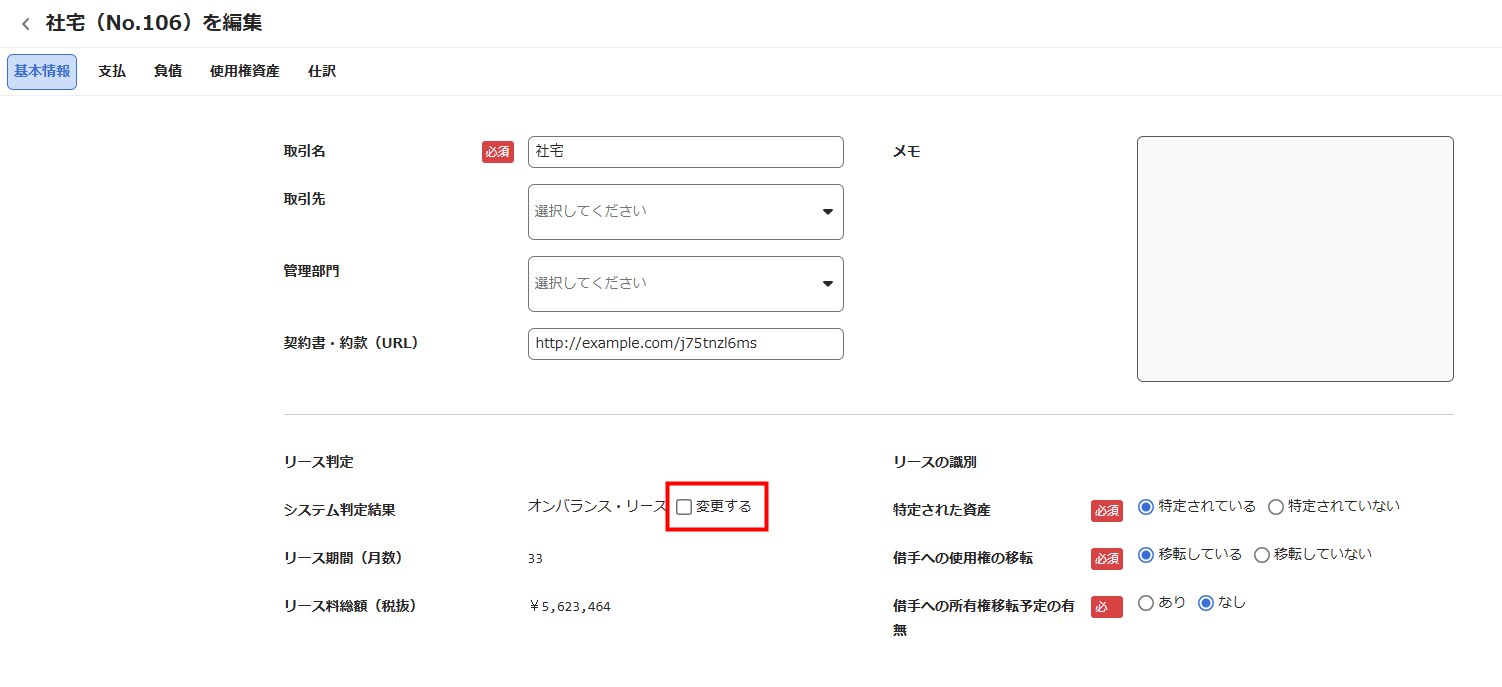Choose 特定されていない radio option
Screen dimensions: 1502x687
(1275, 507)
